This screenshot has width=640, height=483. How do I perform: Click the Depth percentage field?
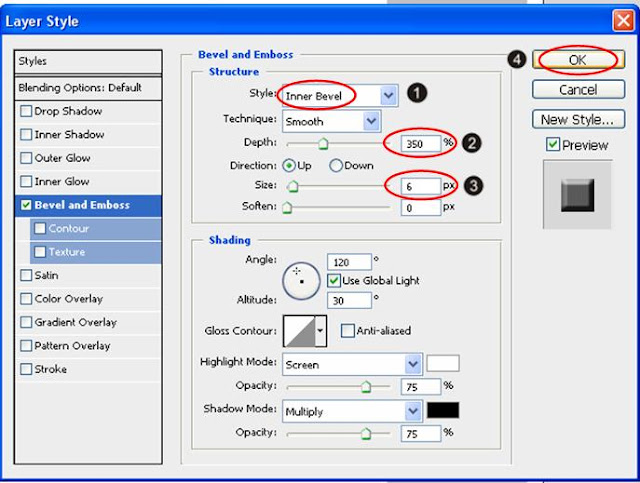pos(420,143)
